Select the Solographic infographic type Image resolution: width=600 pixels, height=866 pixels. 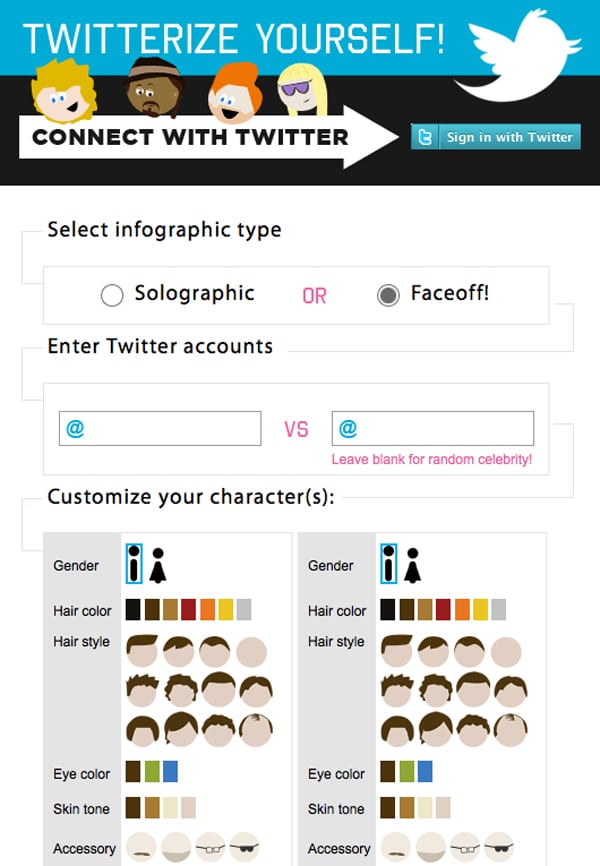click(x=112, y=295)
